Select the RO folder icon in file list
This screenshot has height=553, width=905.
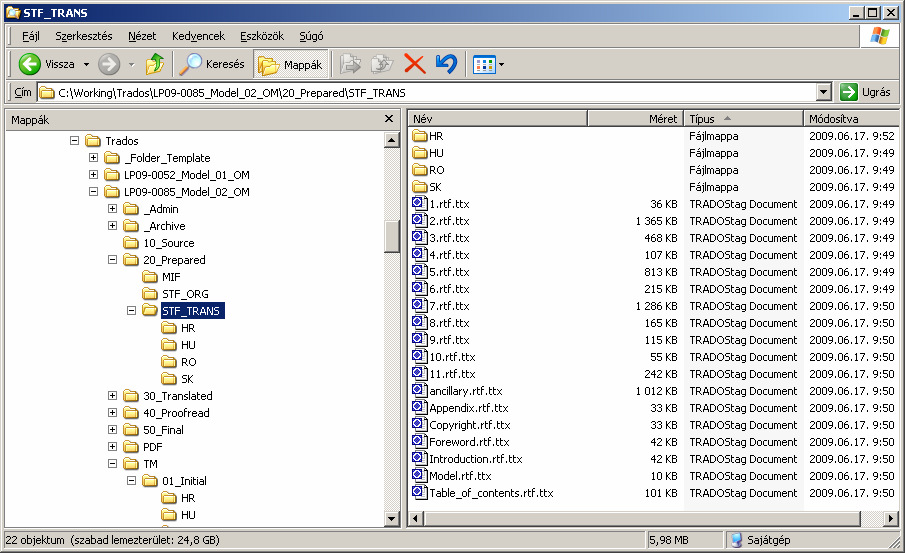[420, 170]
